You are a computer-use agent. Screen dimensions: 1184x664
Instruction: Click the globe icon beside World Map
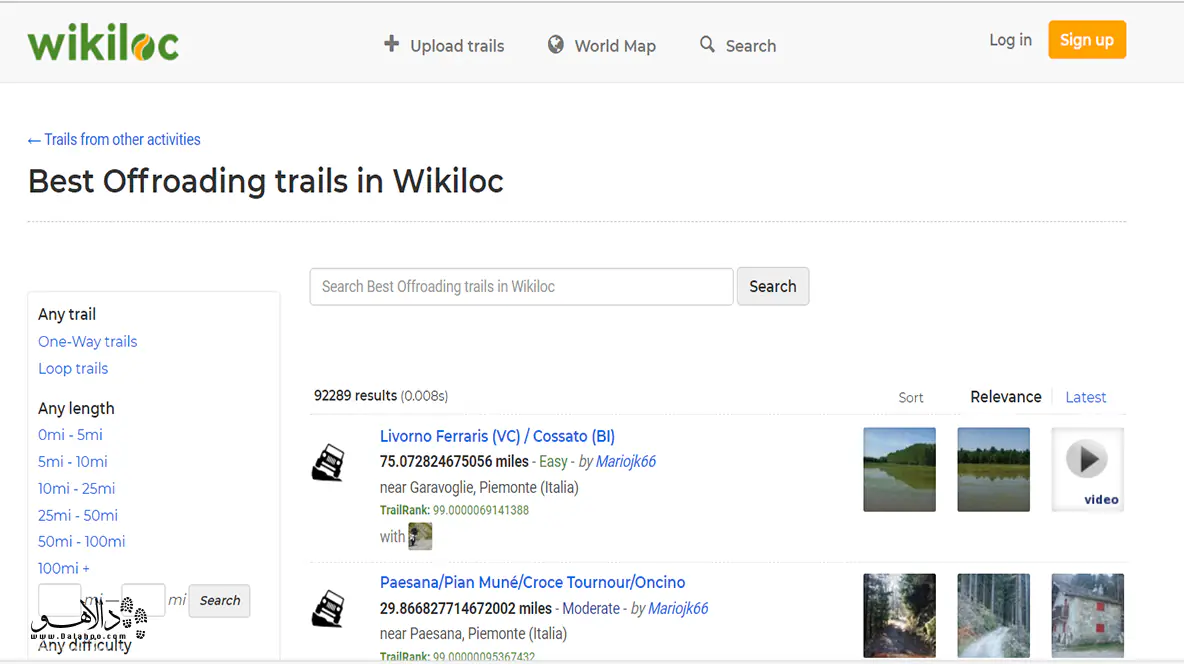pyautogui.click(x=556, y=45)
